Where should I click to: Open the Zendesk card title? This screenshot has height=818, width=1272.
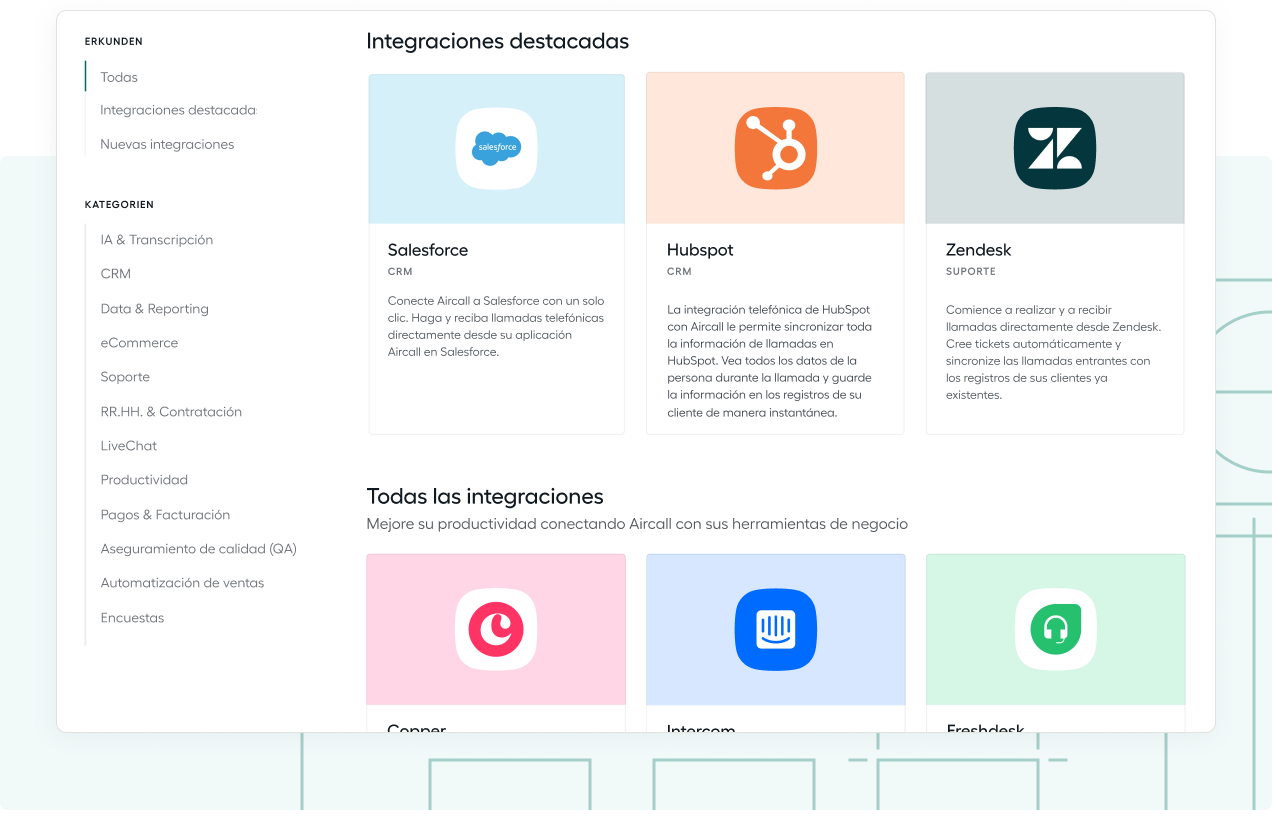pos(979,250)
